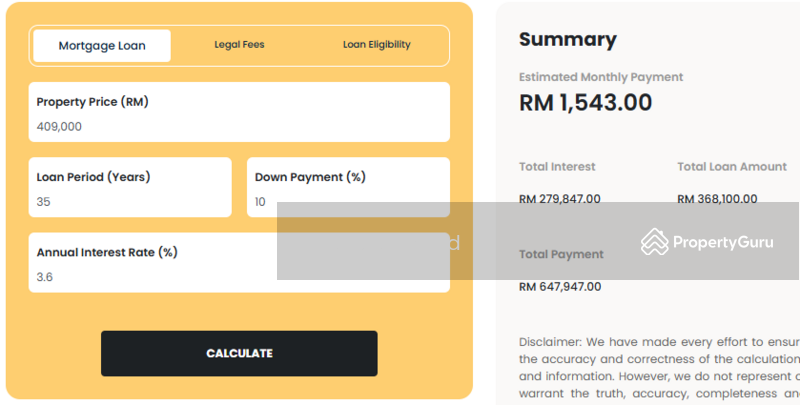Viewport: 800px width, 405px height.
Task: Click the PropertyGuru watermark text
Action: coord(723,242)
